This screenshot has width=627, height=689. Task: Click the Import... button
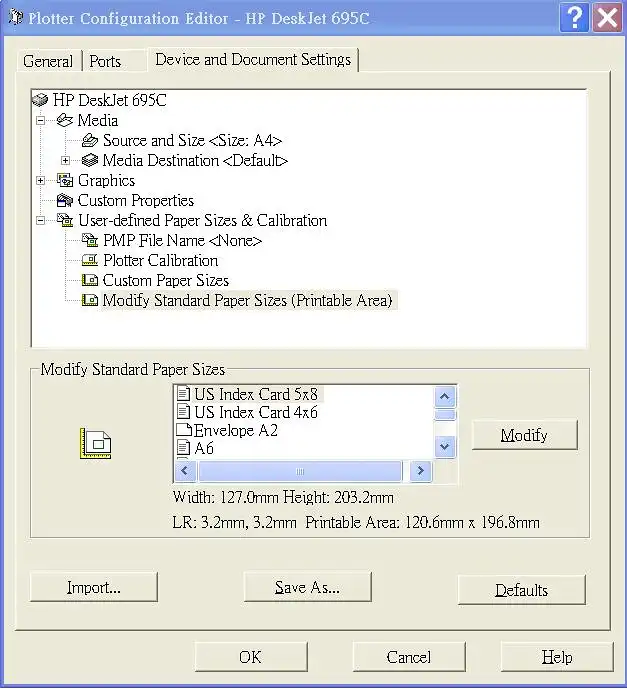[x=94, y=587]
